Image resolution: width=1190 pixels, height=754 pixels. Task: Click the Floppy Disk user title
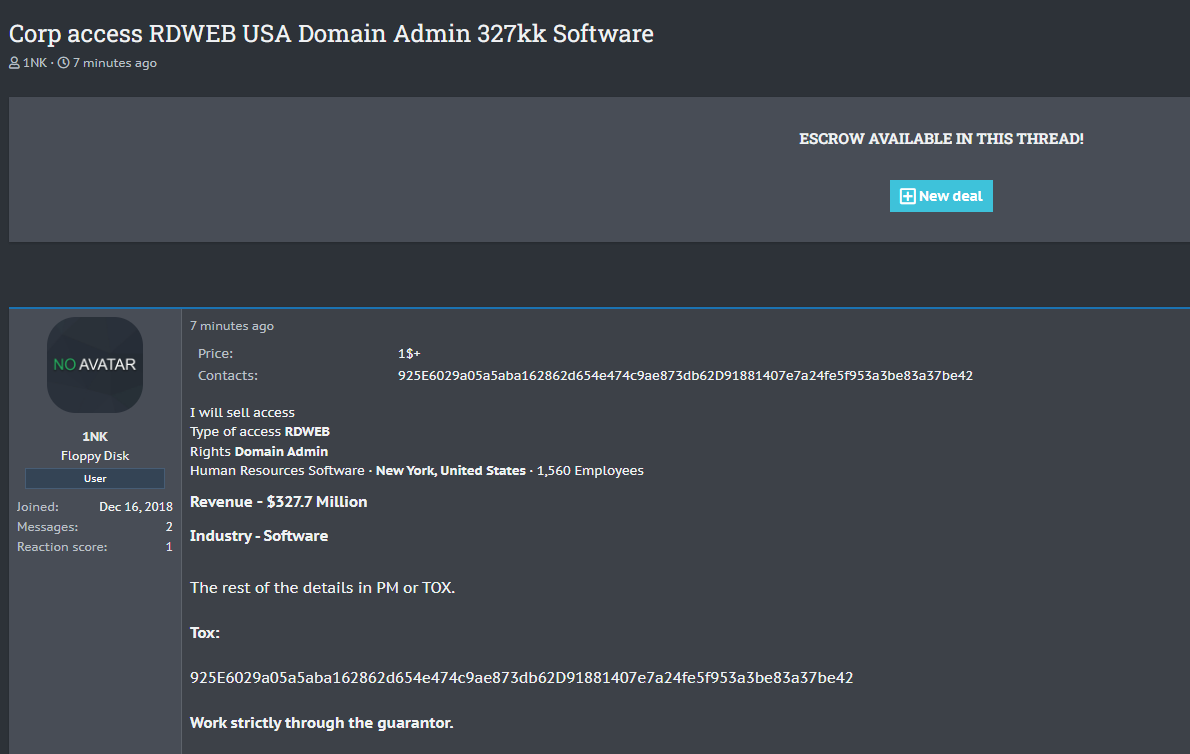pos(95,456)
